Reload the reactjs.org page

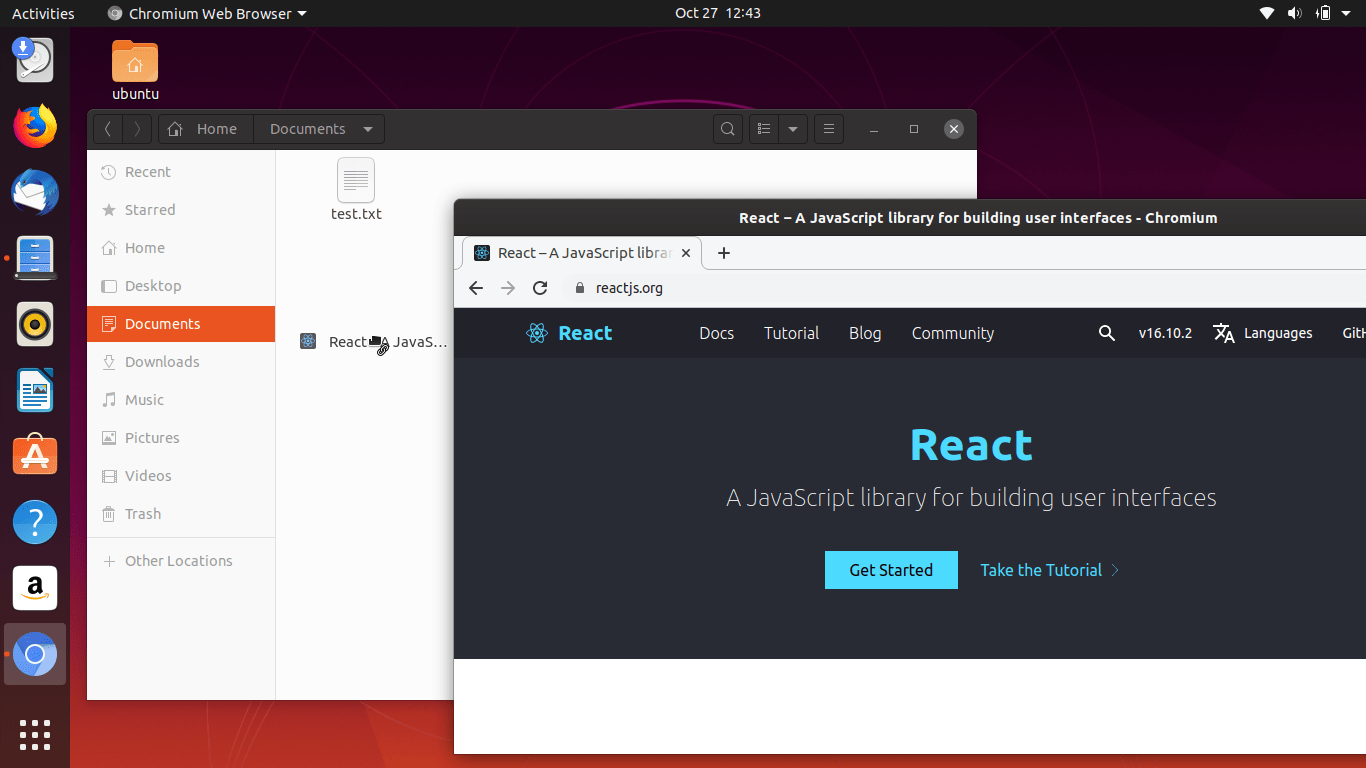(x=540, y=287)
